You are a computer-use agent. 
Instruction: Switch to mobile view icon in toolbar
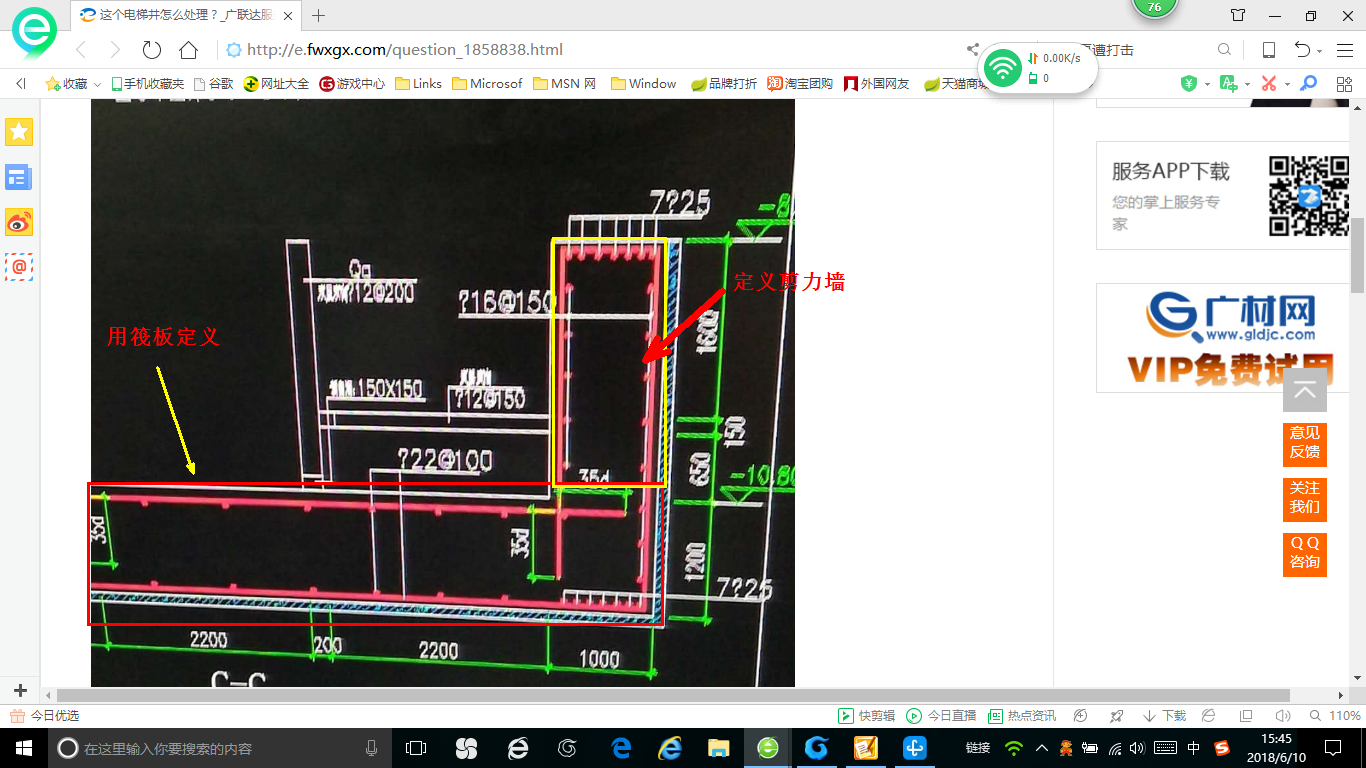tap(1268, 50)
